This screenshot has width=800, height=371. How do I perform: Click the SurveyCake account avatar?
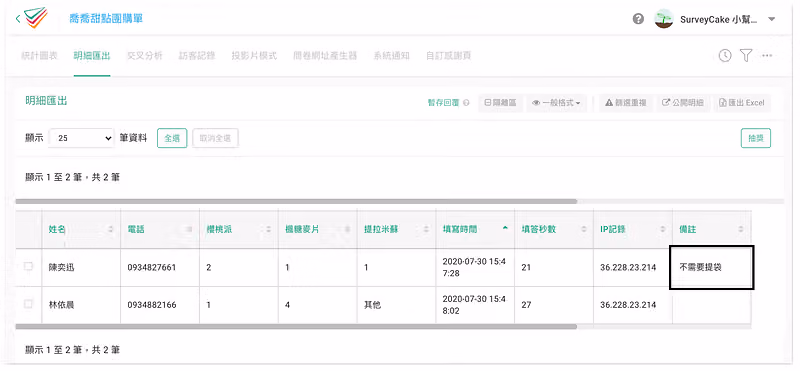pos(664,19)
